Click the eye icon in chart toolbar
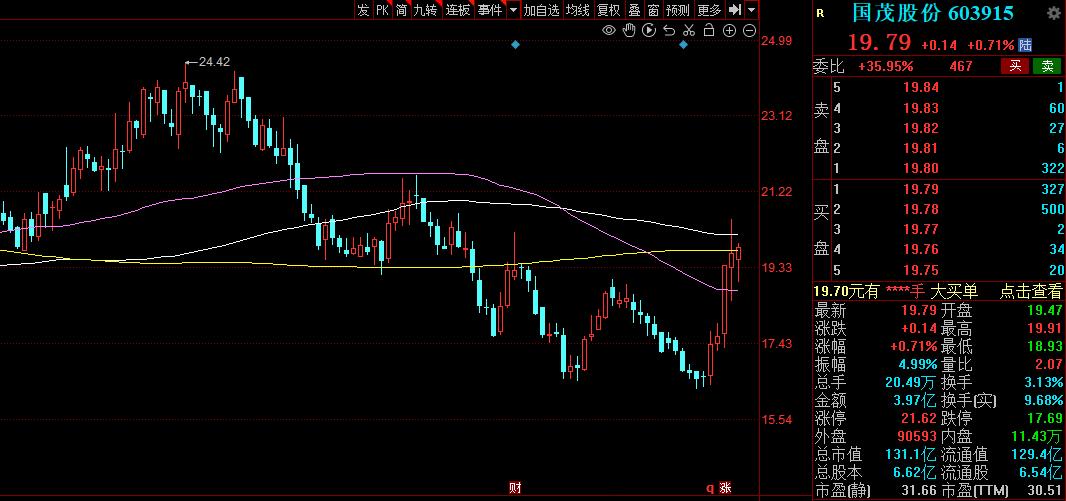 tap(608, 31)
